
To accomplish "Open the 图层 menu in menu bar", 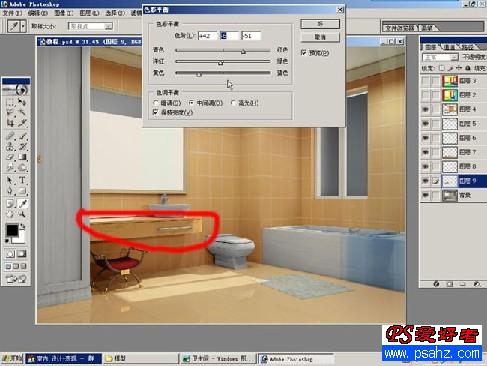I will click(x=89, y=13).
